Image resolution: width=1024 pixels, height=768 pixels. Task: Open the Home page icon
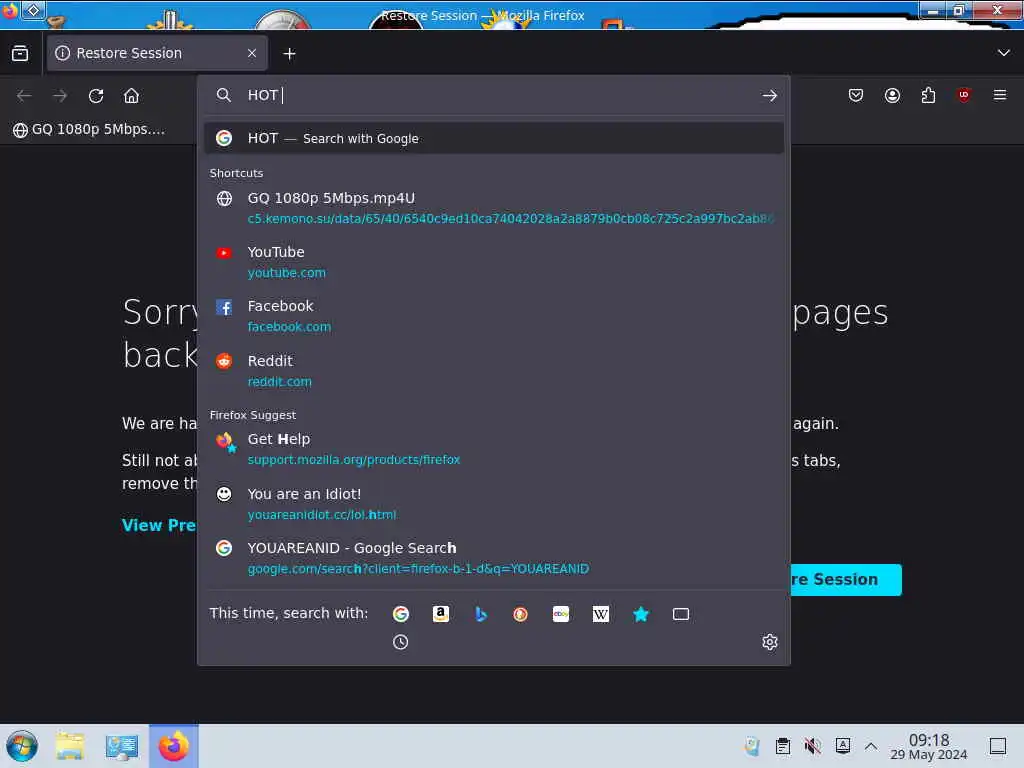click(131, 96)
